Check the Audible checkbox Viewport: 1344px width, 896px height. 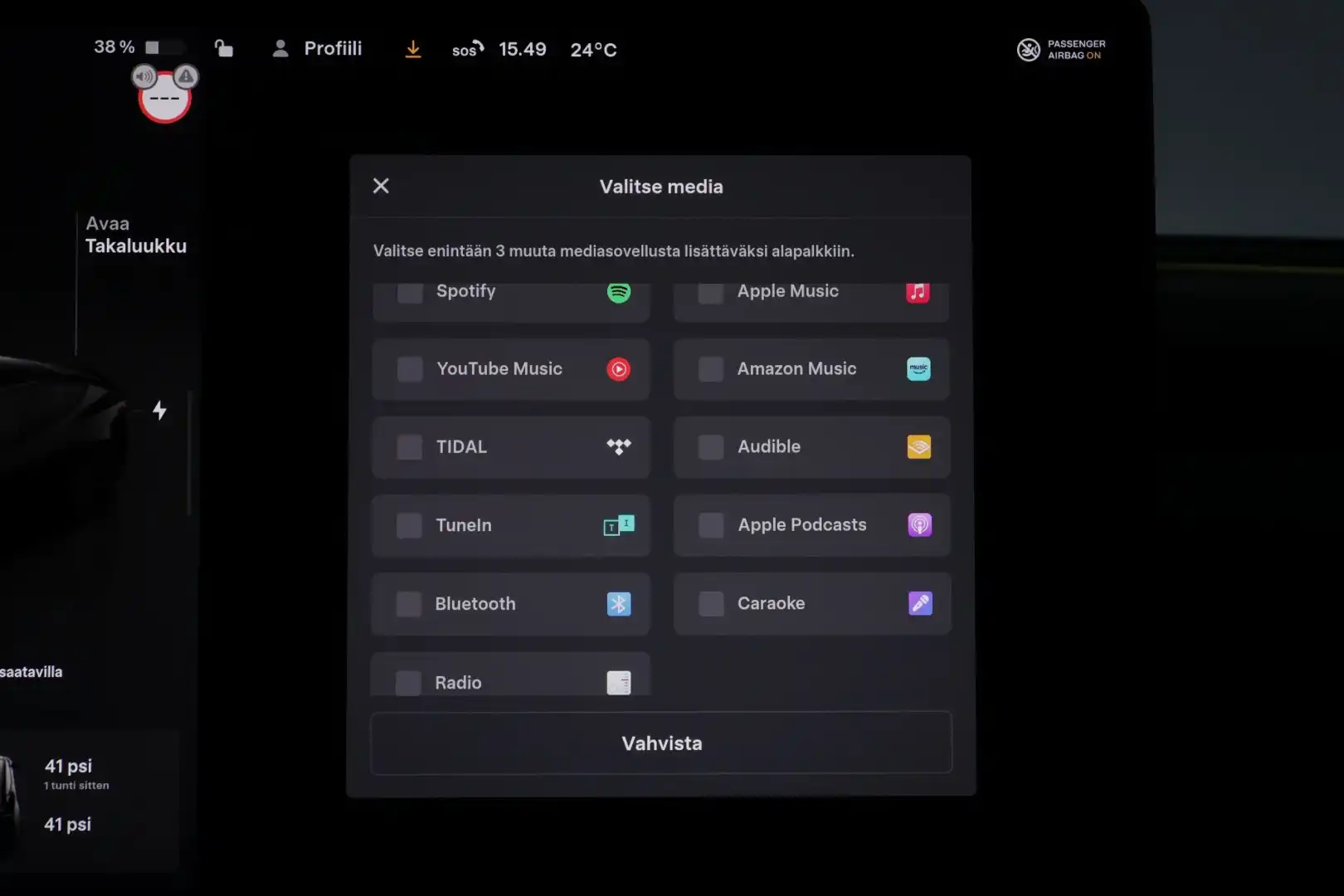tap(711, 447)
